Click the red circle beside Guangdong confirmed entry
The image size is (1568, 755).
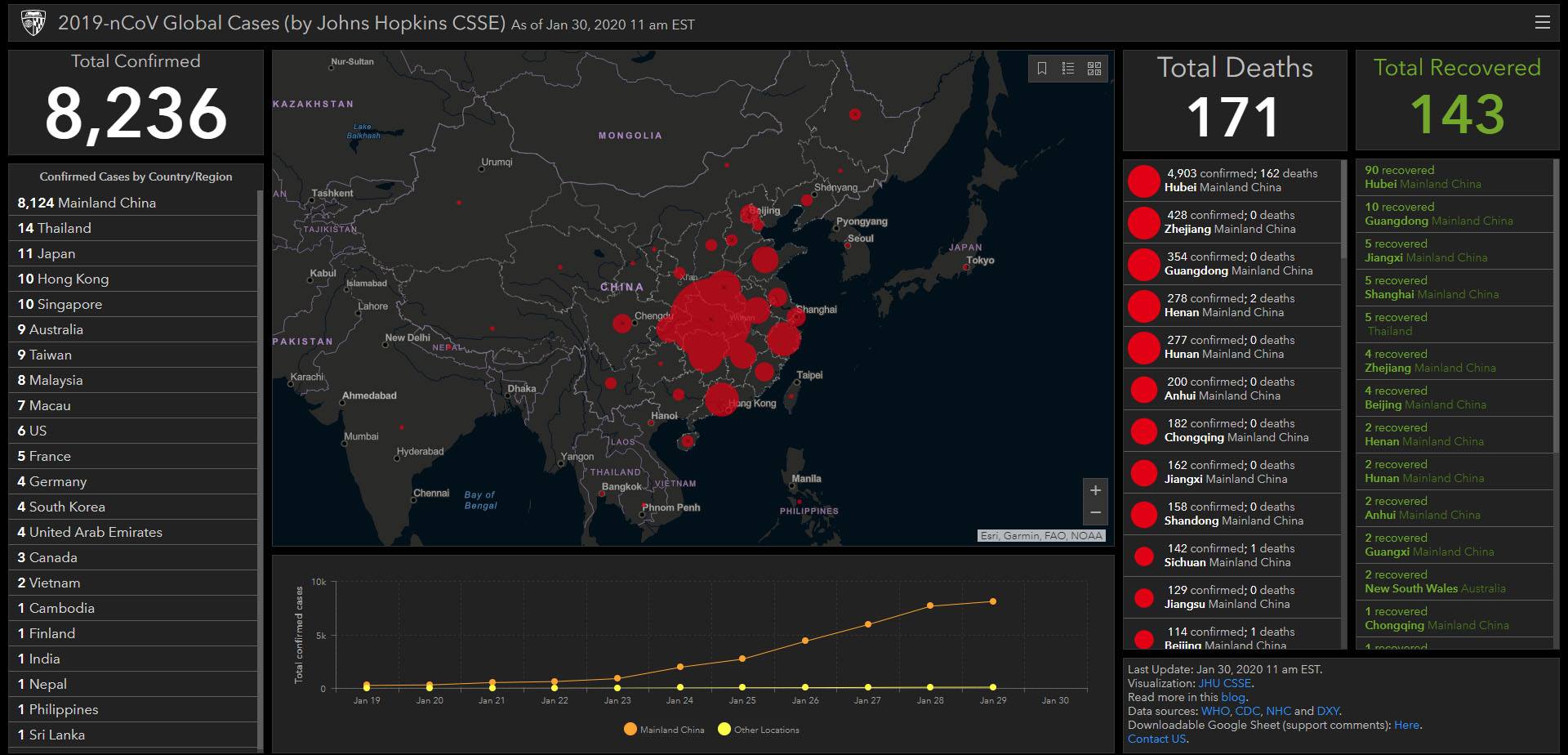pyautogui.click(x=1143, y=264)
